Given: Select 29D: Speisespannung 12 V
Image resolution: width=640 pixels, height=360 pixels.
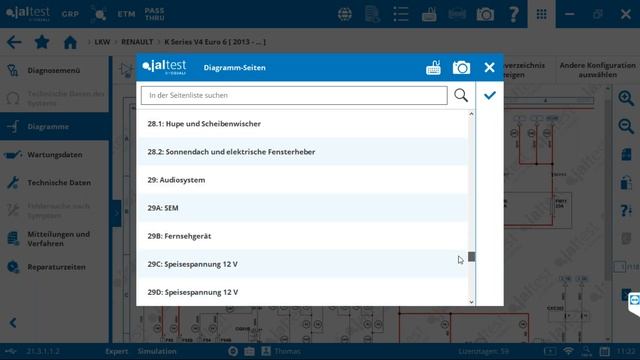Looking at the screenshot, I should coord(303,292).
